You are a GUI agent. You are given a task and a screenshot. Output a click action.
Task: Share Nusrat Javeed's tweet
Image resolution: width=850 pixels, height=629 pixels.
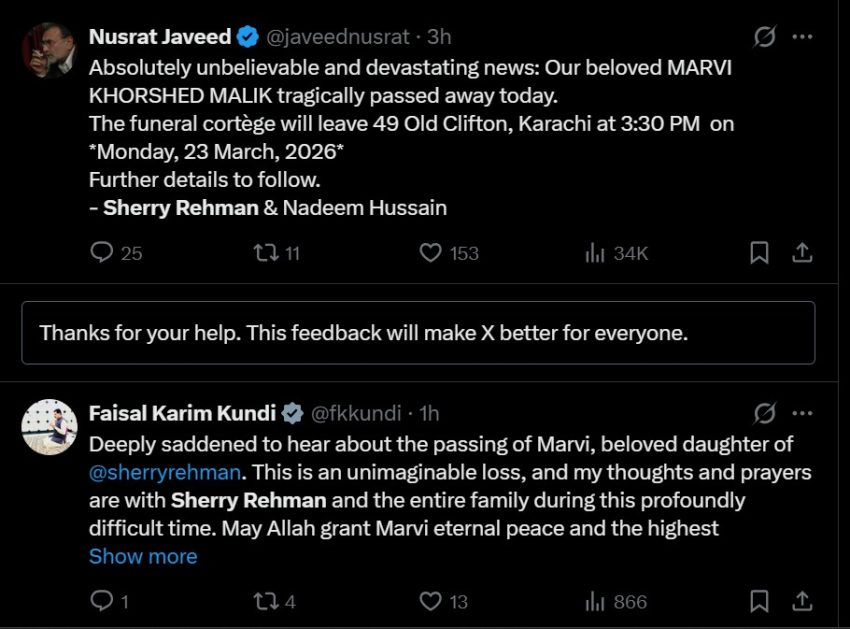click(802, 253)
